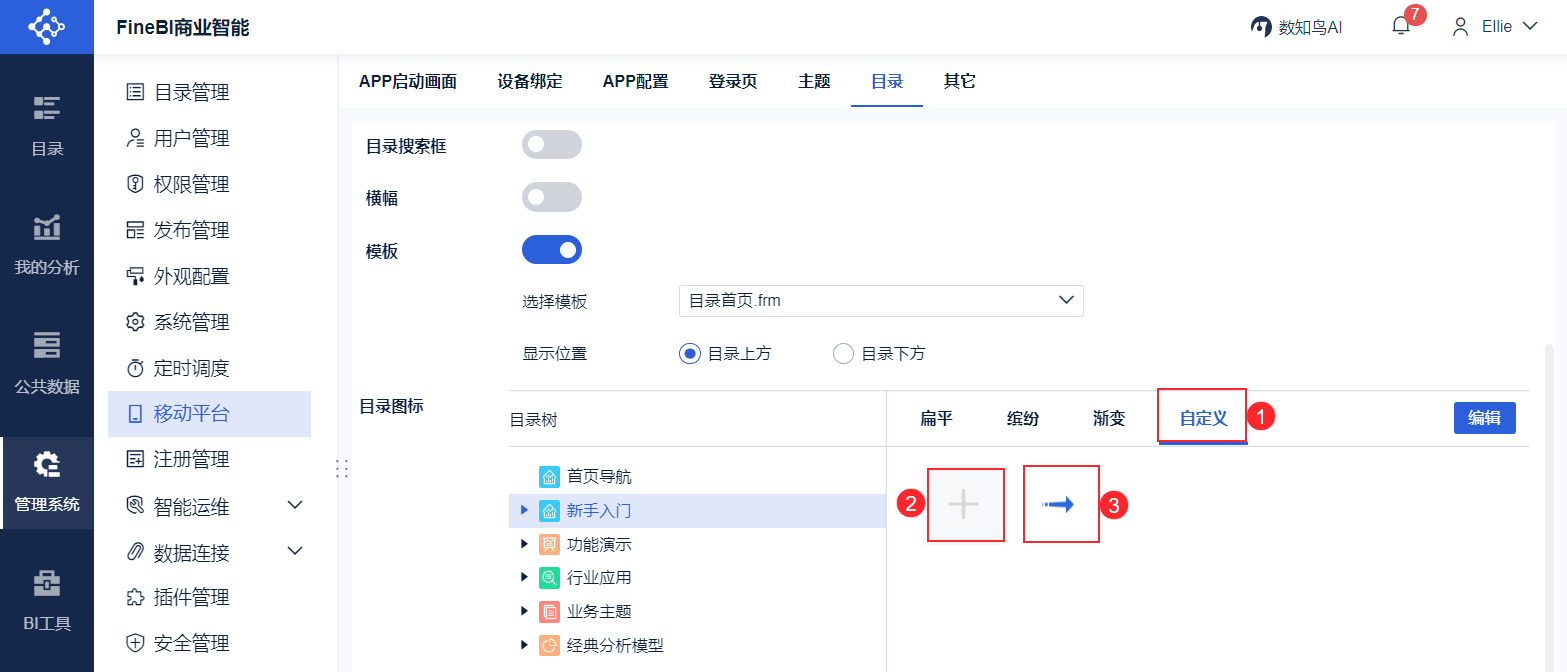Switch to the 登录页 tab
The height and width of the screenshot is (672, 1567).
coord(733,82)
